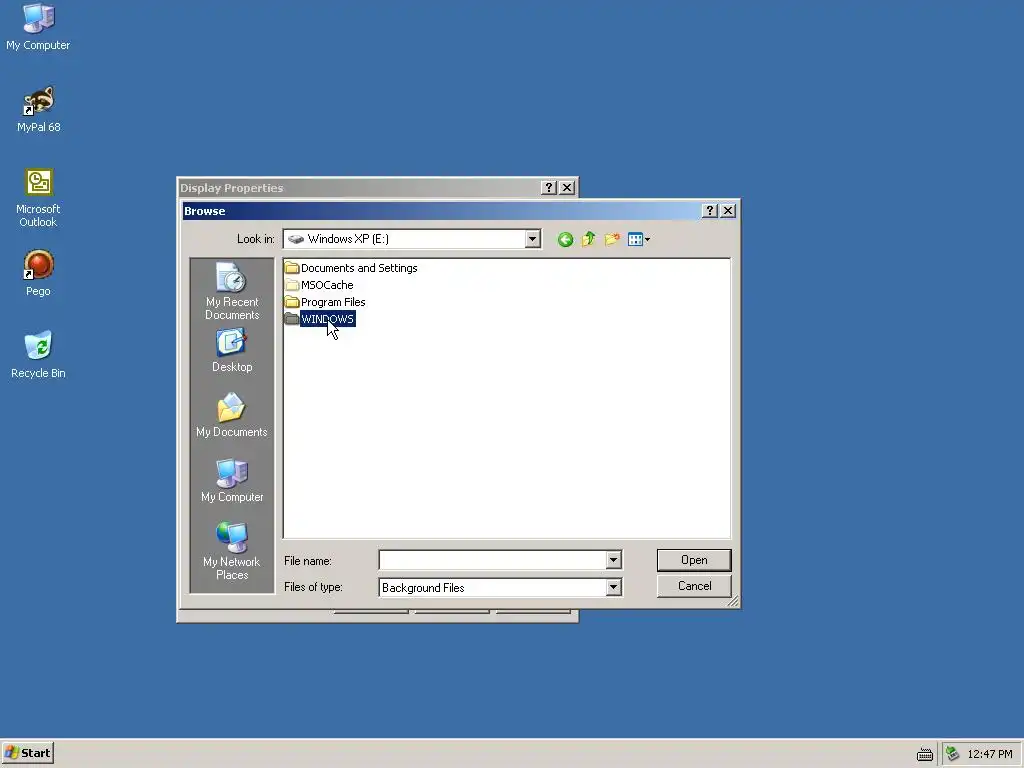1024x768 pixels.
Task: Click the keyboard icon in system tray
Action: click(925, 754)
